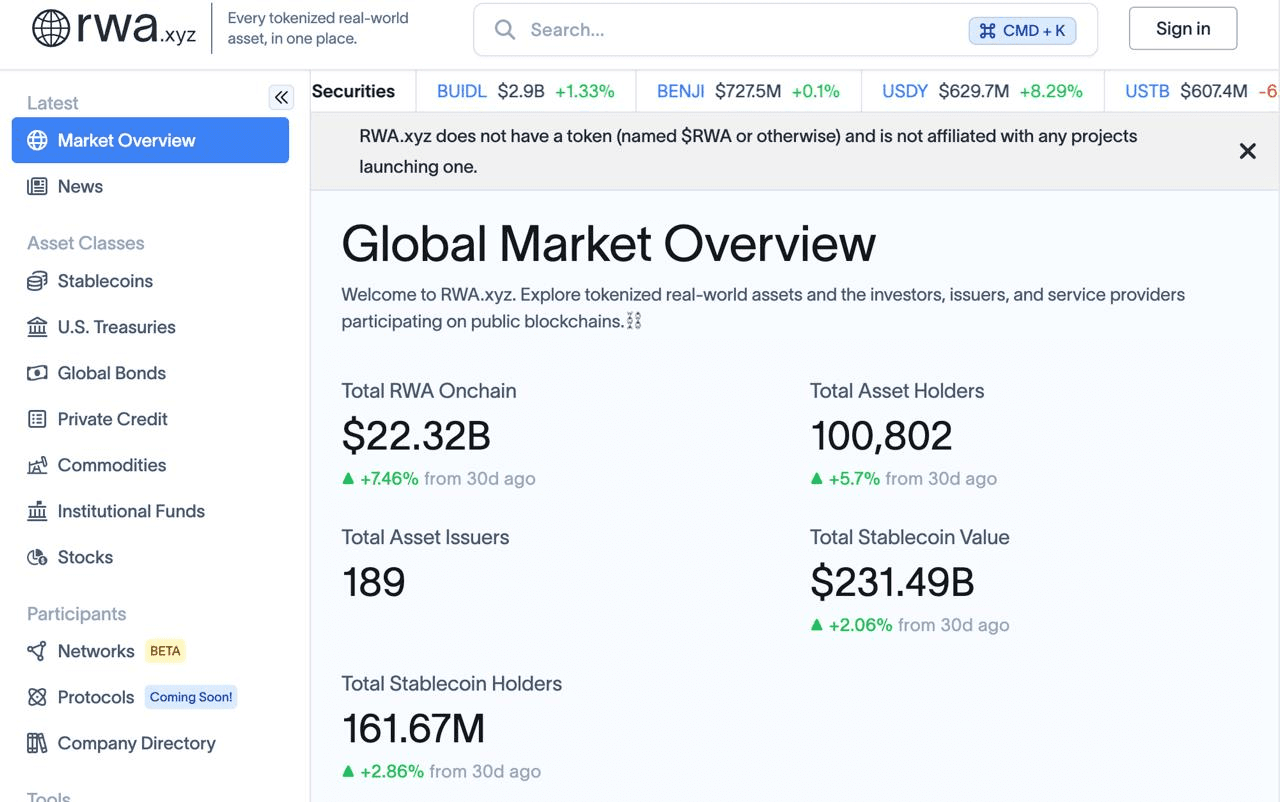Open Networks participants page

point(96,651)
